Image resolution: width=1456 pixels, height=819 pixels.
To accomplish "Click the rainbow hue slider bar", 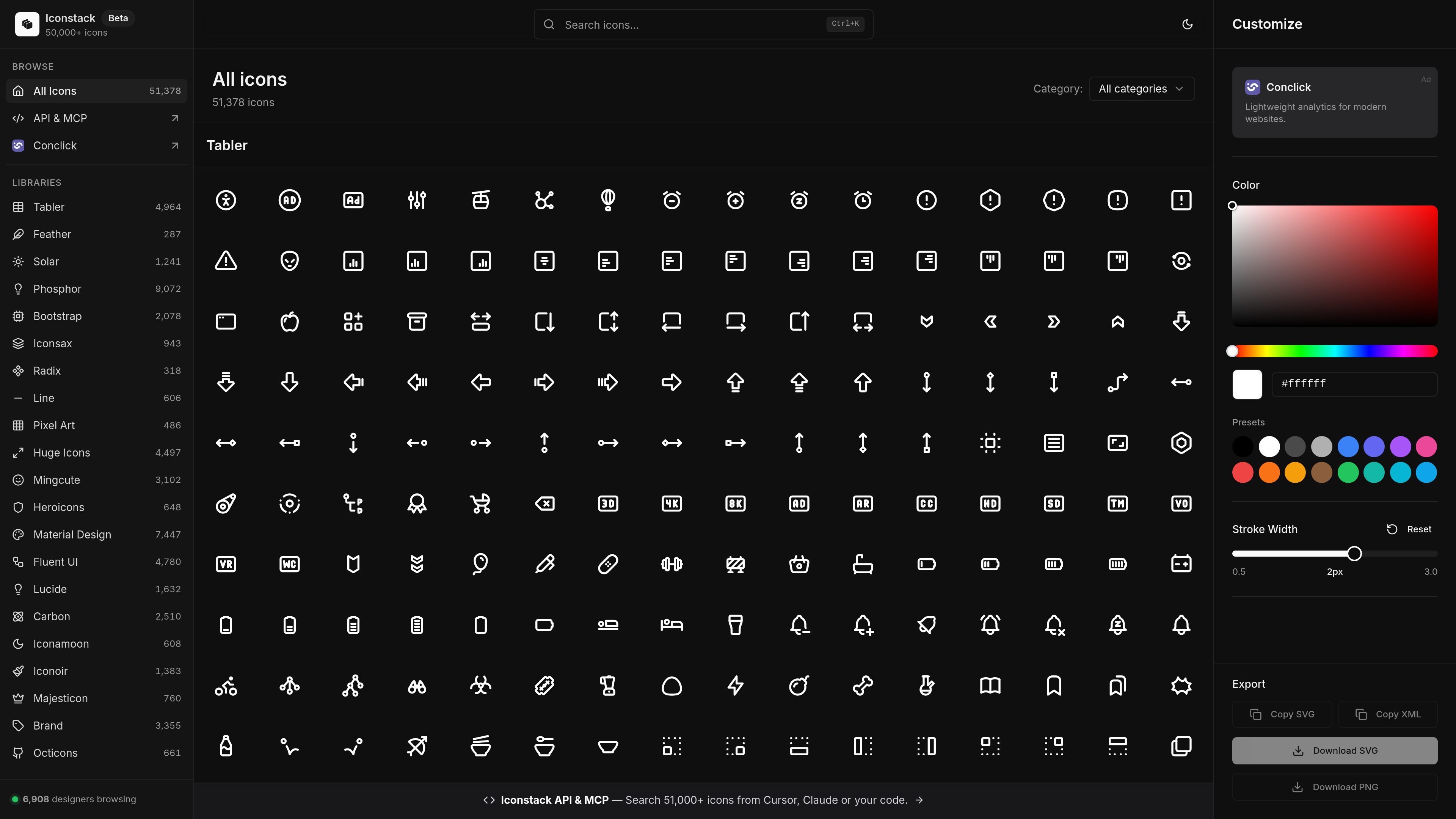I will (1335, 351).
